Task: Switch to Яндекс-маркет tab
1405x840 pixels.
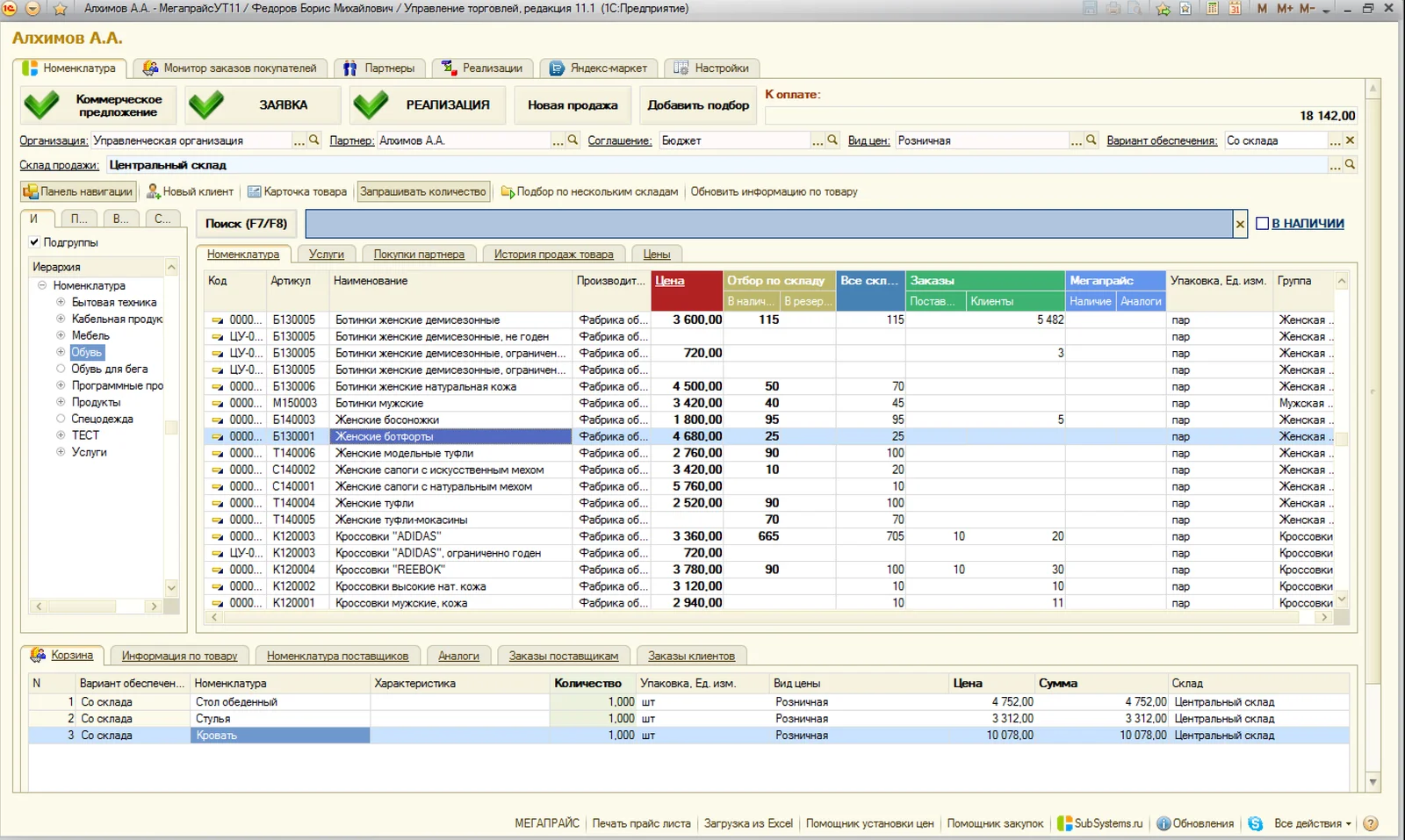Action: 598,68
